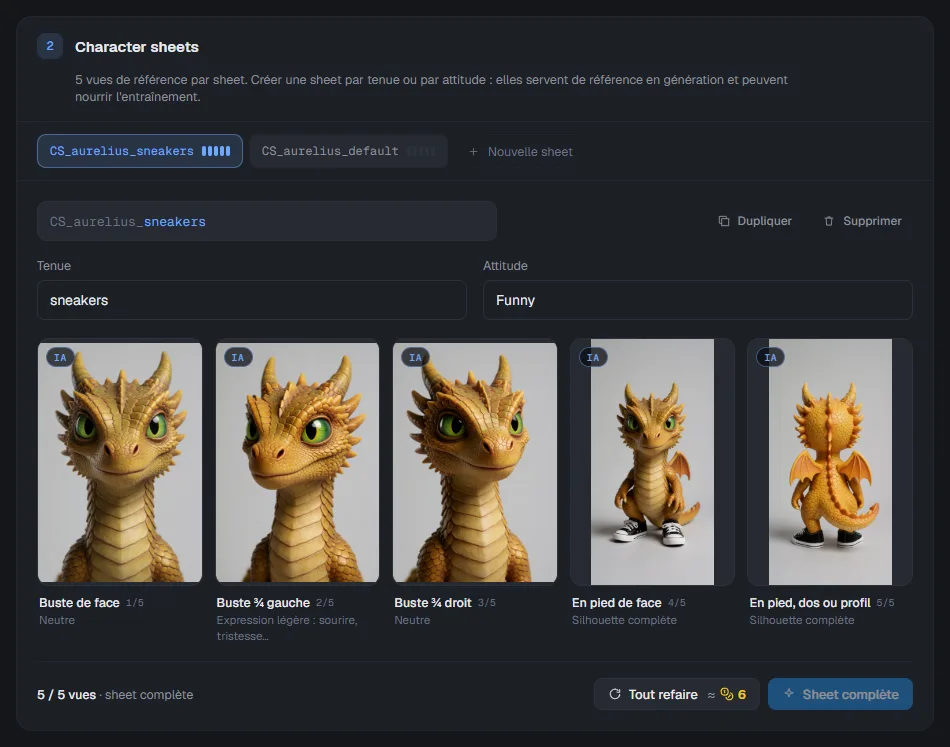
Task: Click the Supprimer trash icon
Action: [x=829, y=221]
